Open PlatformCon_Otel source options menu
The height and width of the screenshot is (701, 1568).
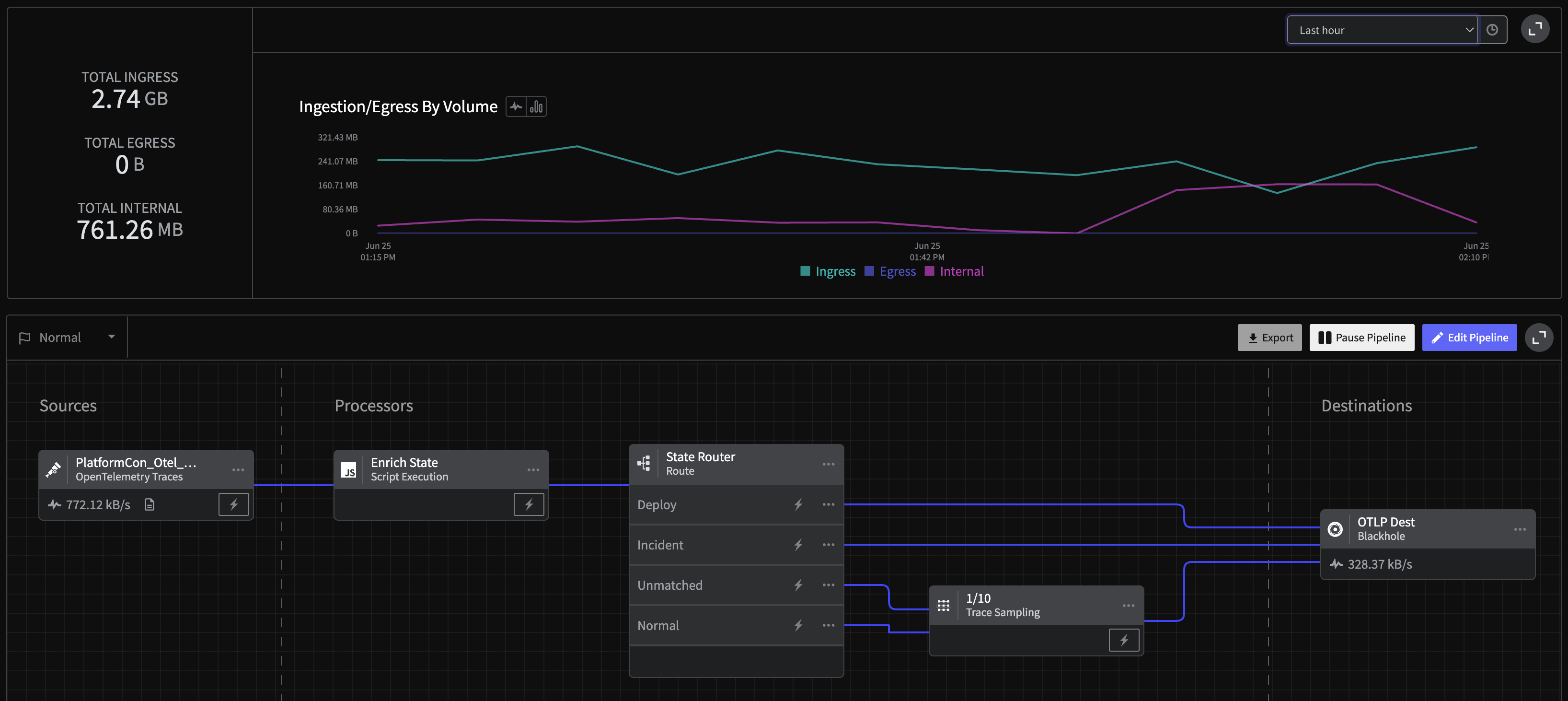click(238, 469)
